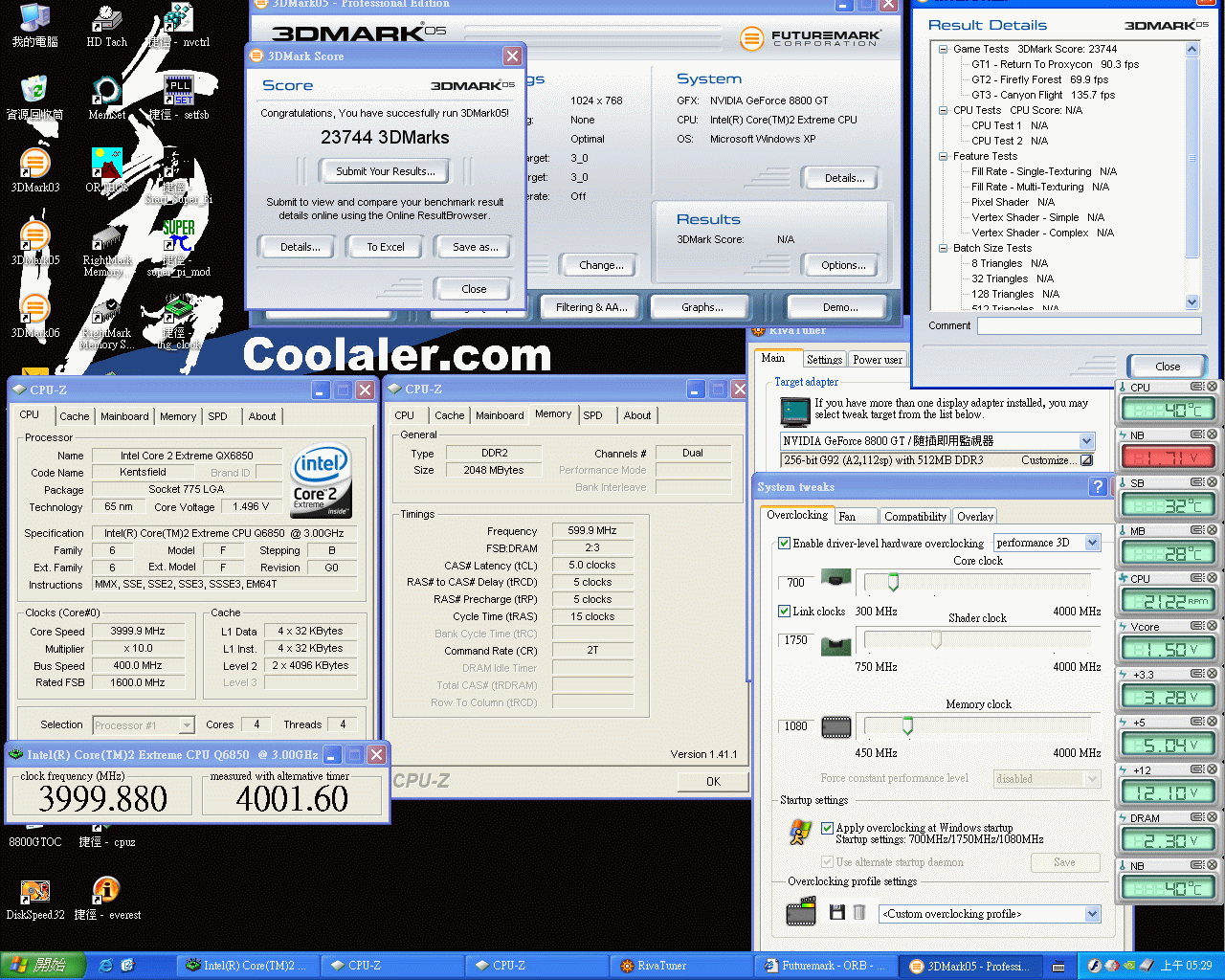
Task: Click the Options... button in 3DMark05 Results
Action: coord(843,265)
